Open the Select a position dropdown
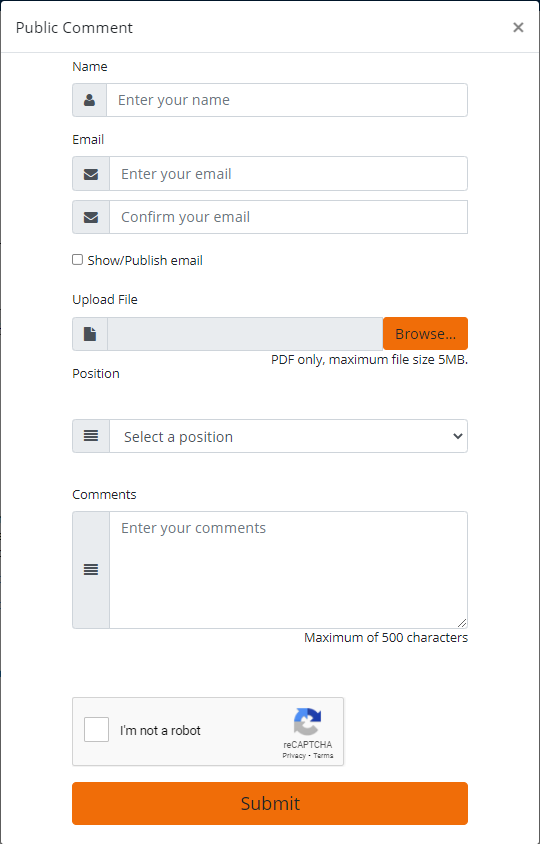The image size is (540, 844). point(289,436)
